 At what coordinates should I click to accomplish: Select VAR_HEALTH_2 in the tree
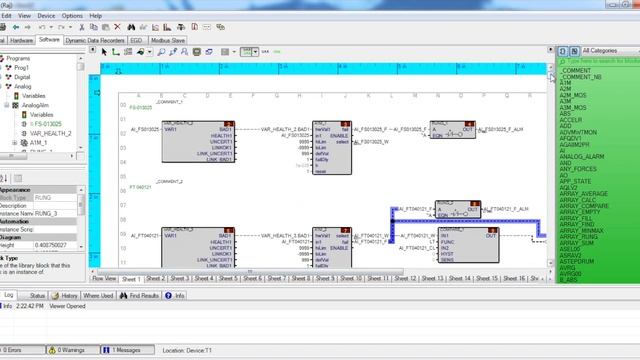click(x=51, y=133)
